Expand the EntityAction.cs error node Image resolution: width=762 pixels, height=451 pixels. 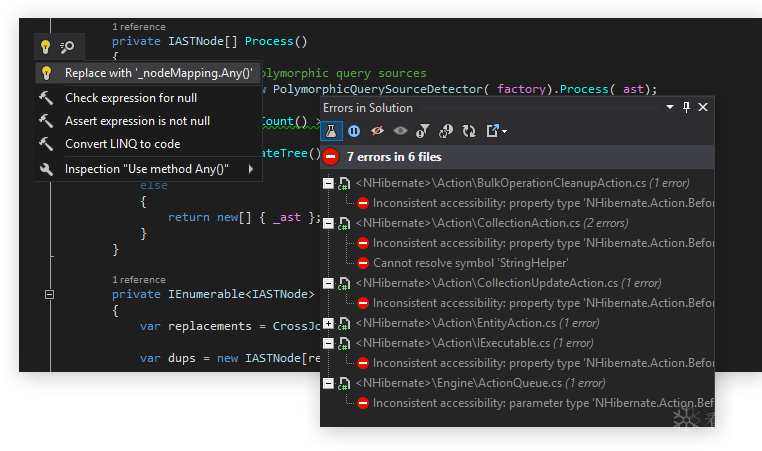click(x=328, y=323)
